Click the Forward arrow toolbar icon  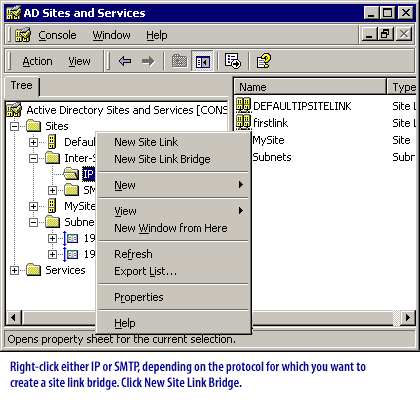pyautogui.click(x=148, y=61)
